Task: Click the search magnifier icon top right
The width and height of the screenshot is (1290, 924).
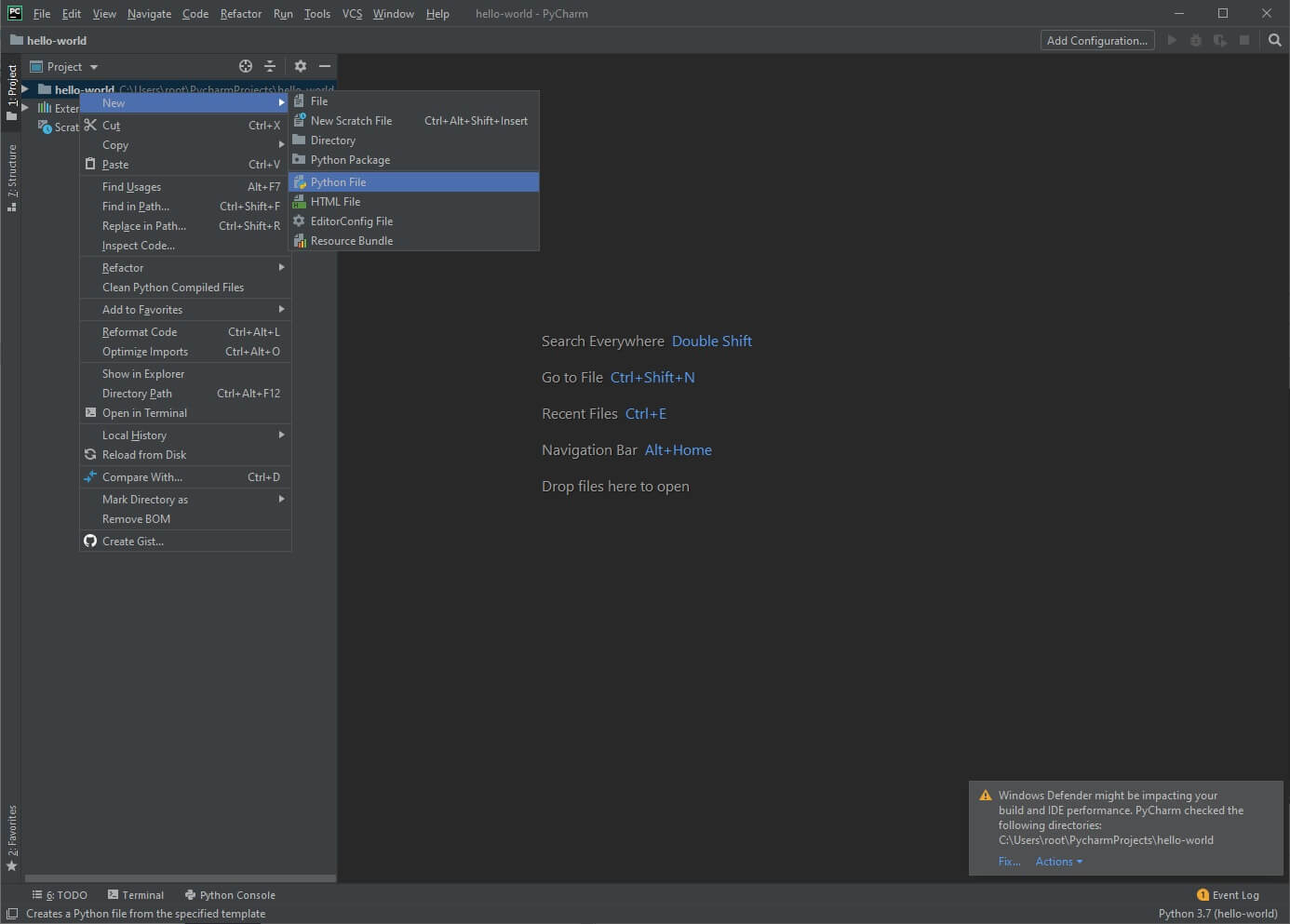Action: (x=1274, y=40)
